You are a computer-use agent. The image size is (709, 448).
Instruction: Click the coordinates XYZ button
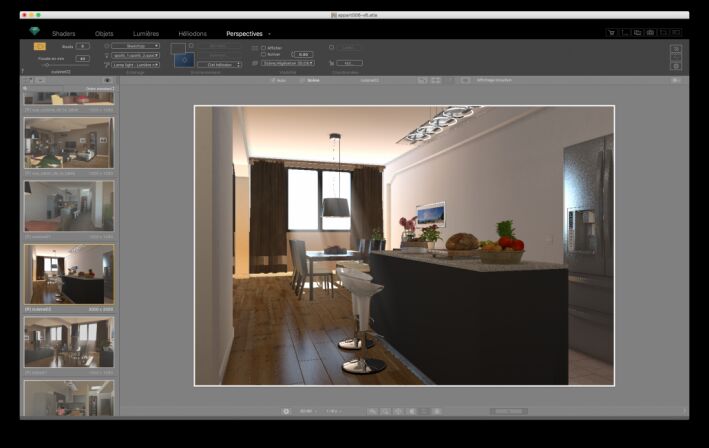point(349,63)
